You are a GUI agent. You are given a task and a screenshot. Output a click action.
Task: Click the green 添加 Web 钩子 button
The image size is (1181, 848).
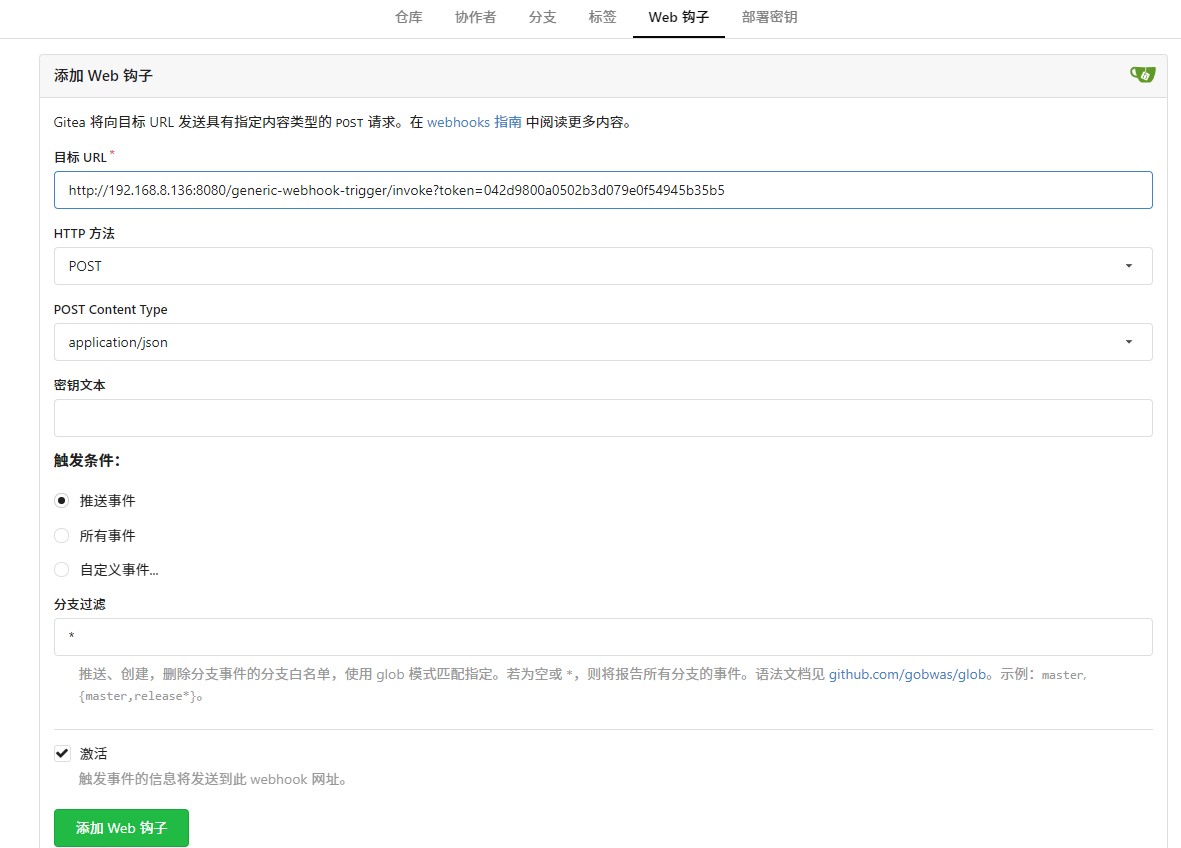click(121, 828)
